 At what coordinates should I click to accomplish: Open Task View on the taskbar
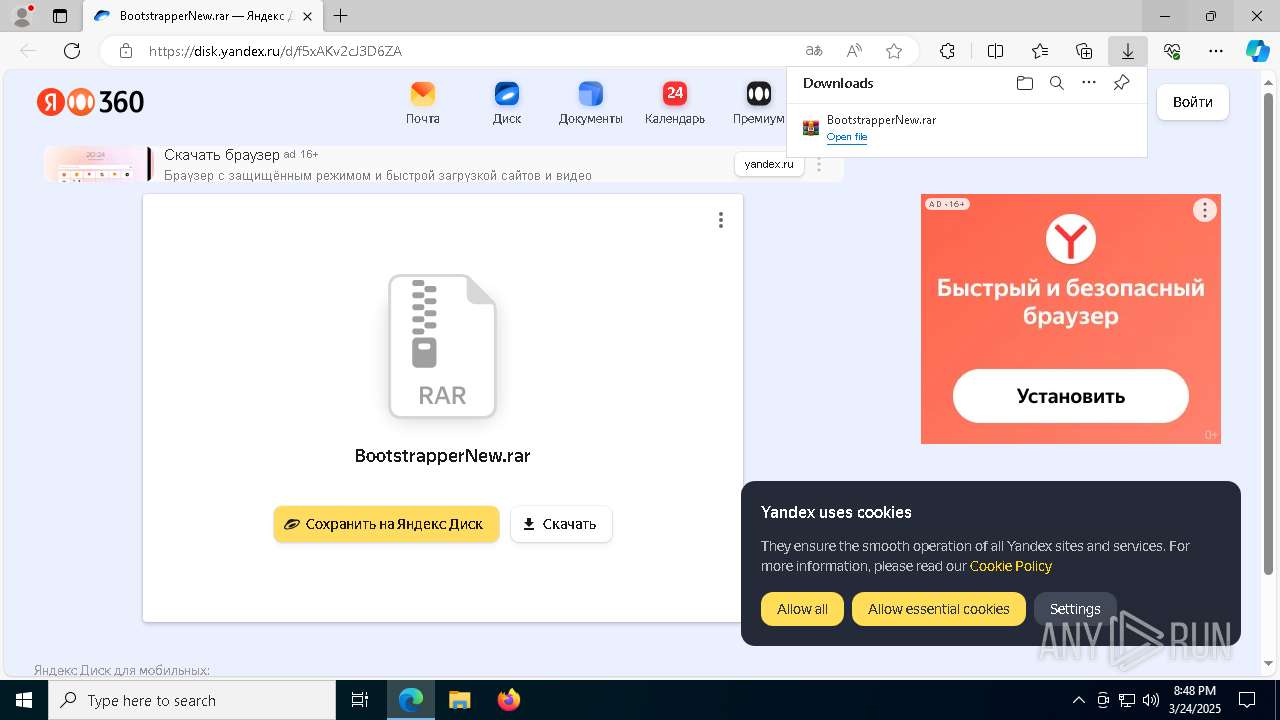click(360, 700)
